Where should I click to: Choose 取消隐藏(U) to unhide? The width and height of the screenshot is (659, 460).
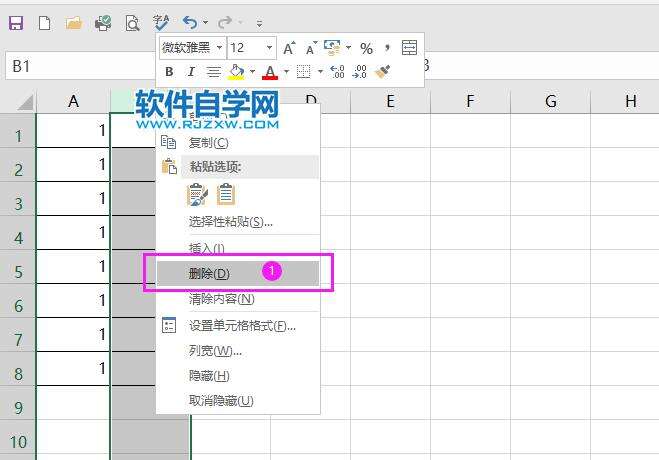238,401
